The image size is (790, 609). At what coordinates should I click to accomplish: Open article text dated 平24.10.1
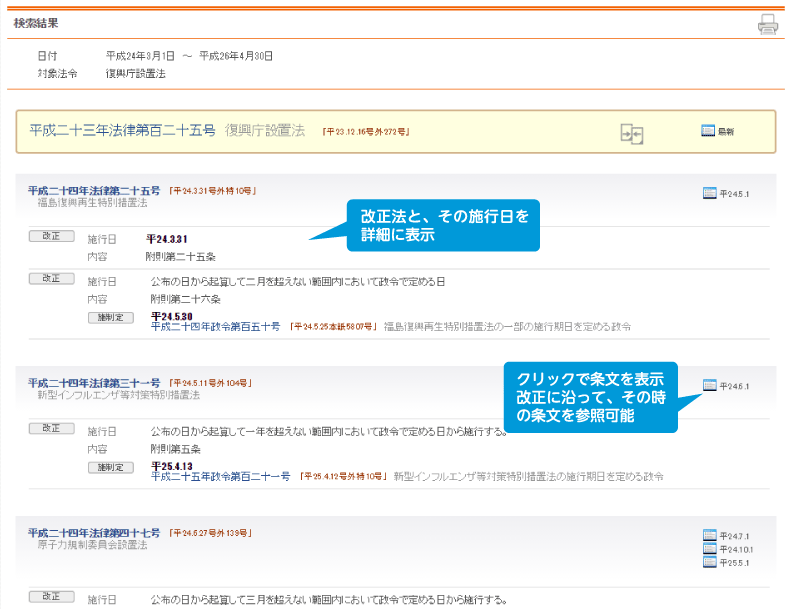[x=709, y=549]
